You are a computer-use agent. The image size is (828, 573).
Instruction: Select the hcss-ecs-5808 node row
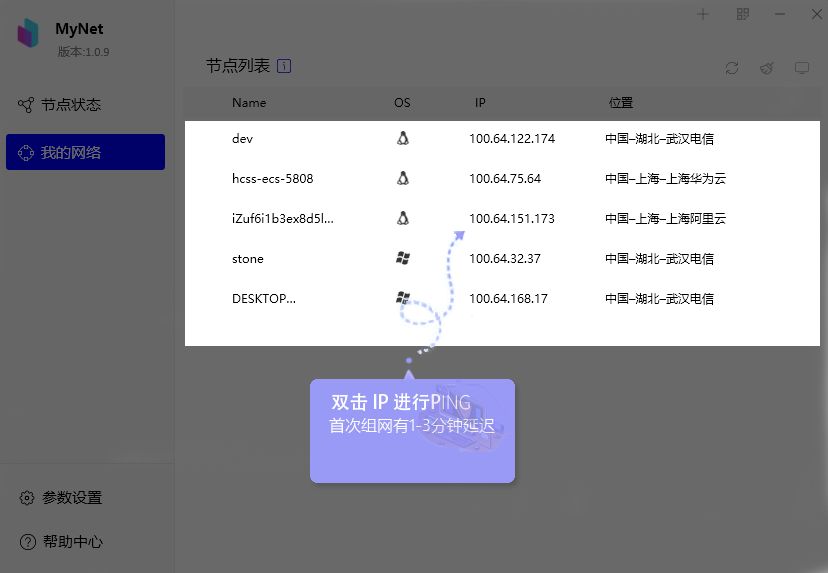click(272, 179)
